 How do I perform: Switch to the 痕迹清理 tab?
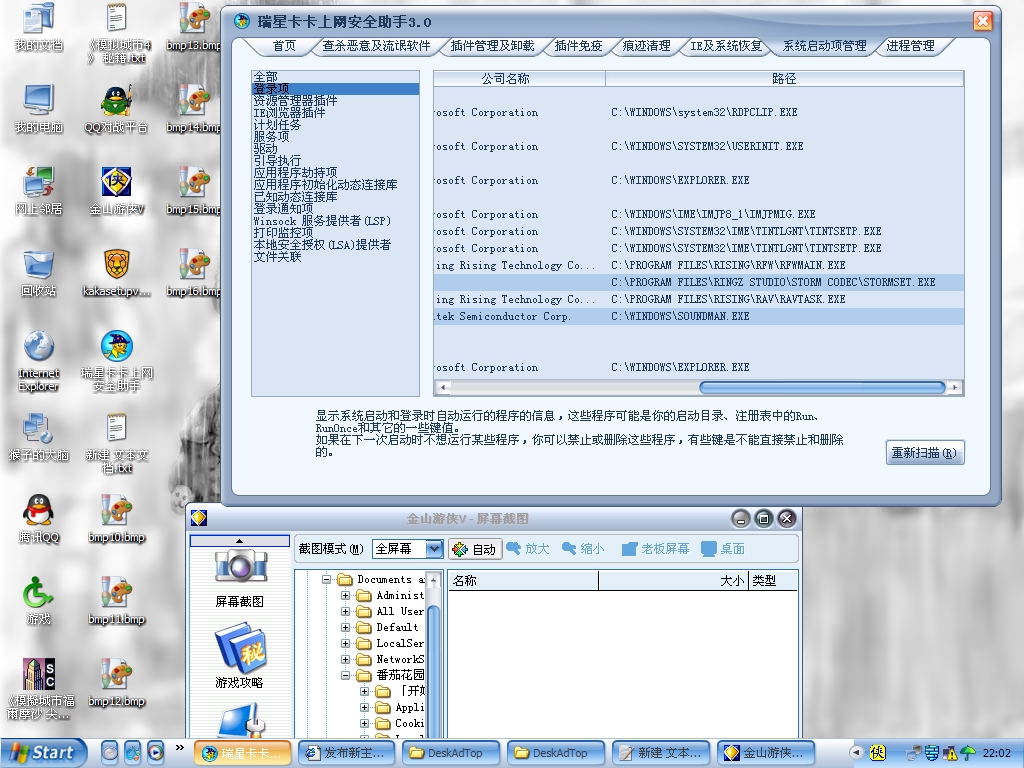(647, 46)
